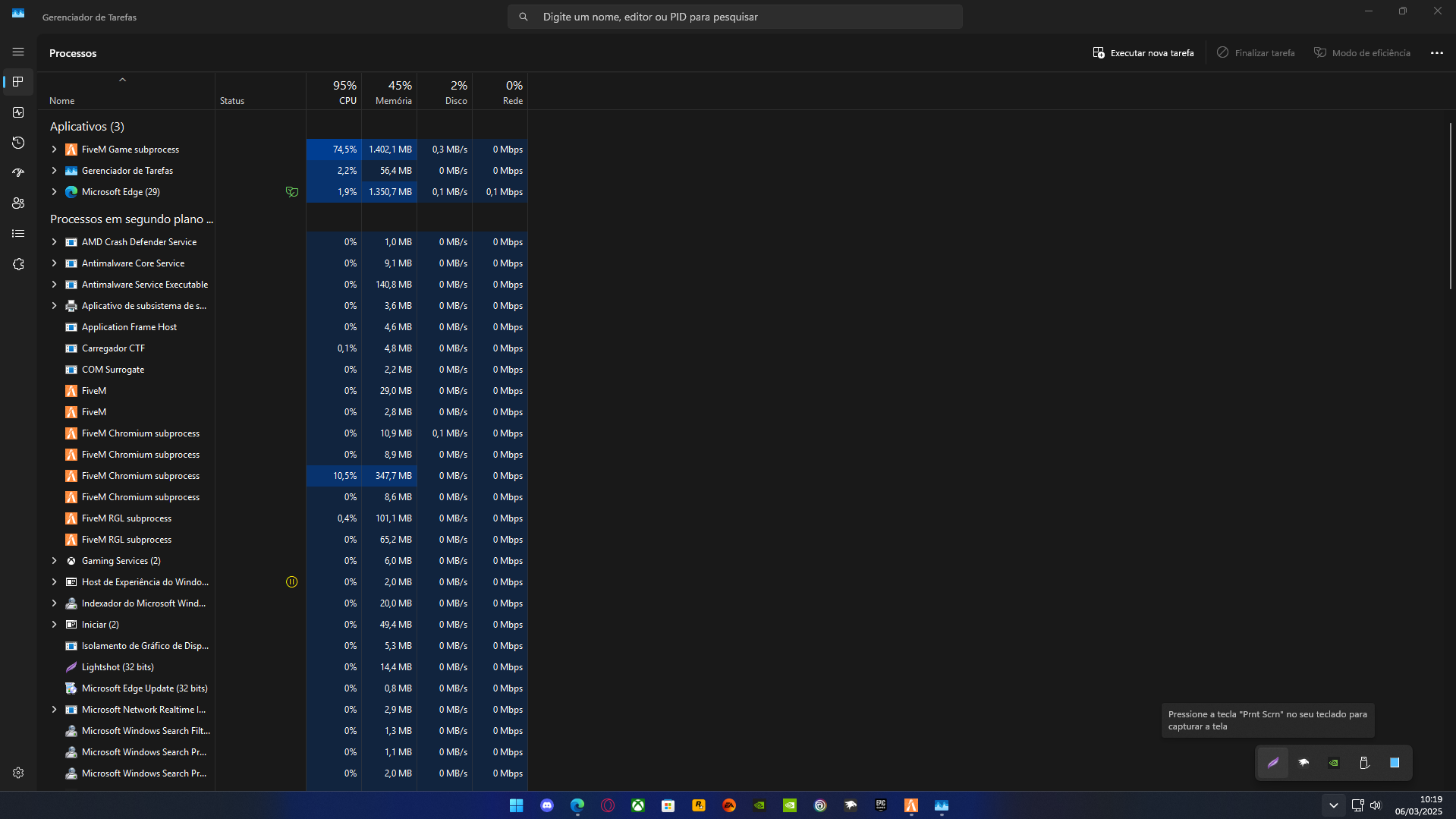Screen dimensions: 1456x819
Task: Open the Detalhes list sidebar icon
Action: (x=18, y=234)
